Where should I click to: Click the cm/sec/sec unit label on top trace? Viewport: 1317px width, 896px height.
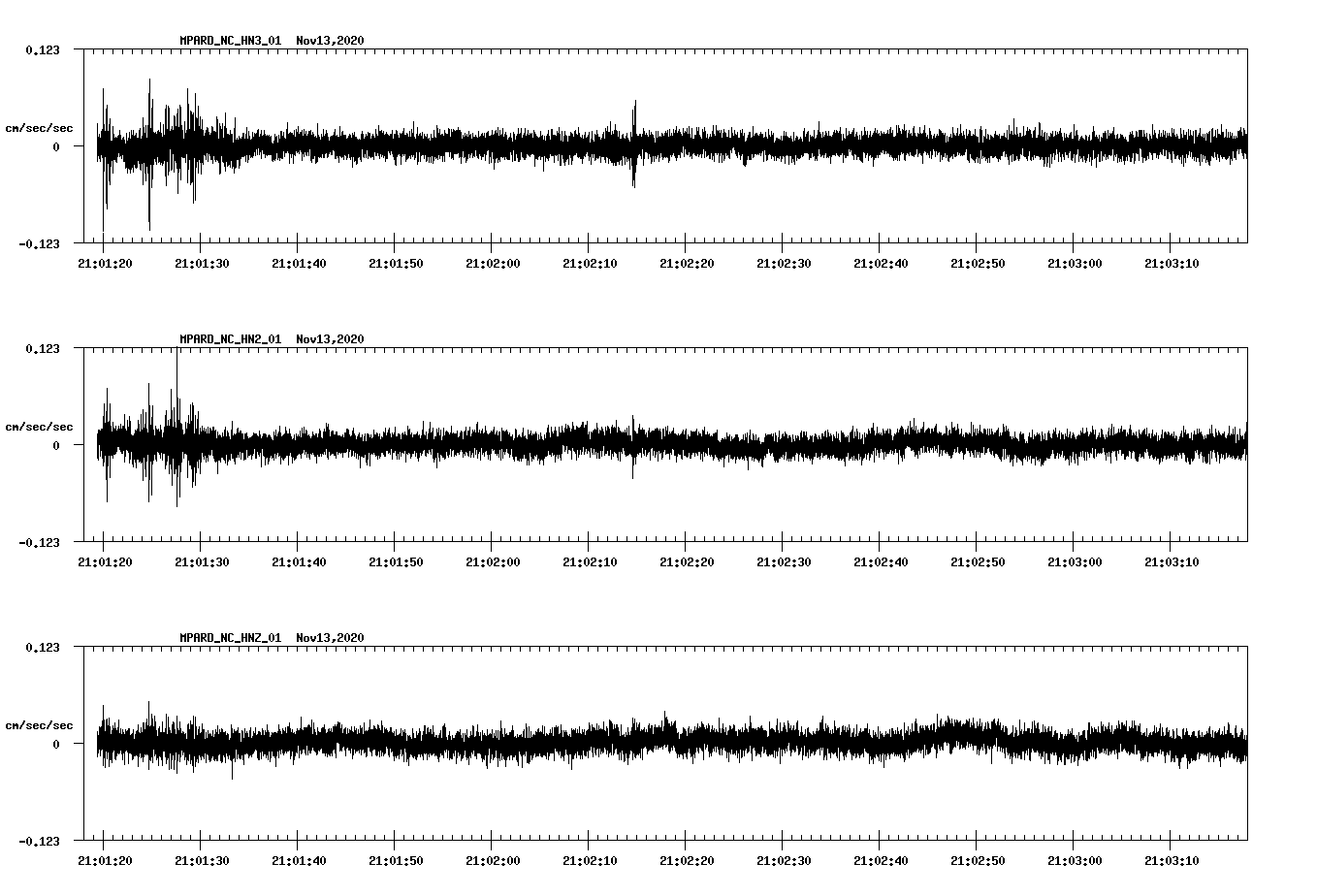(x=39, y=127)
